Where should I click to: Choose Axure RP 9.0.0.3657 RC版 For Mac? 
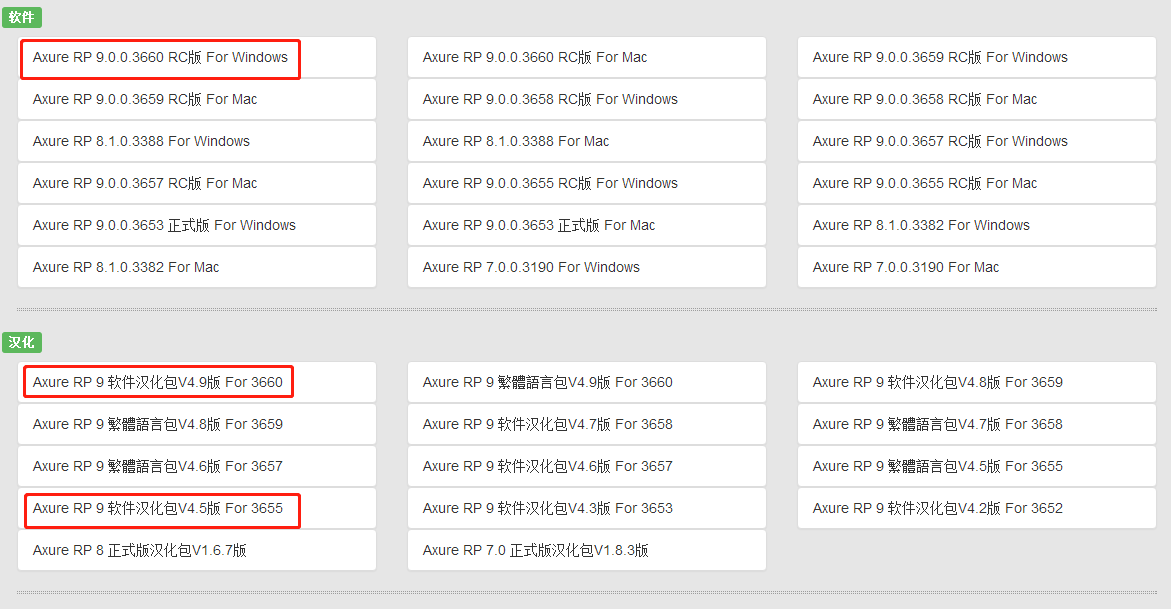coord(196,183)
